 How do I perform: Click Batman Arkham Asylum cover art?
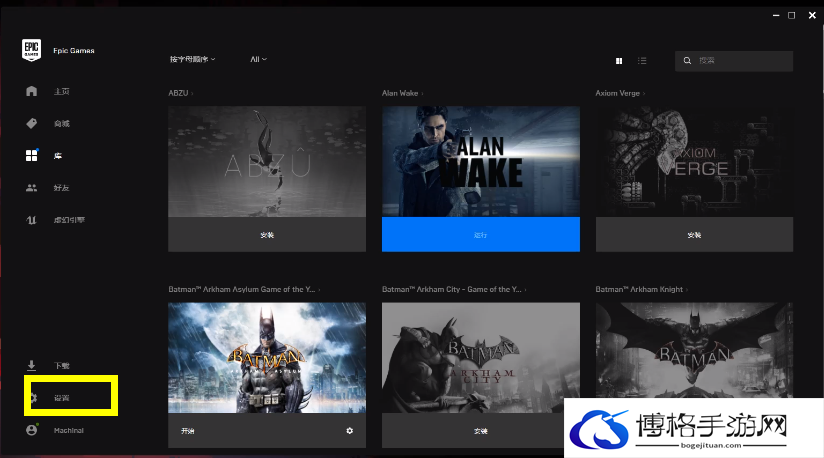click(267, 358)
